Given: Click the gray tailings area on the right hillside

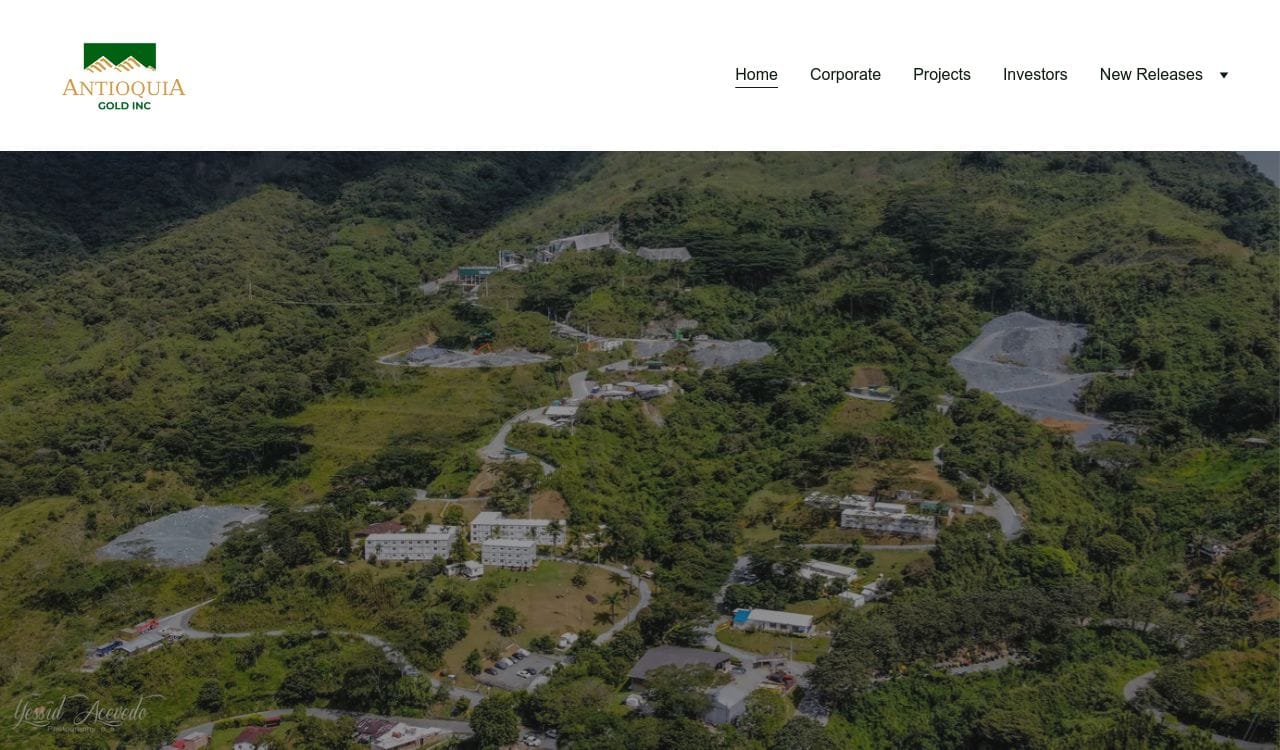Looking at the screenshot, I should coord(1025,370).
